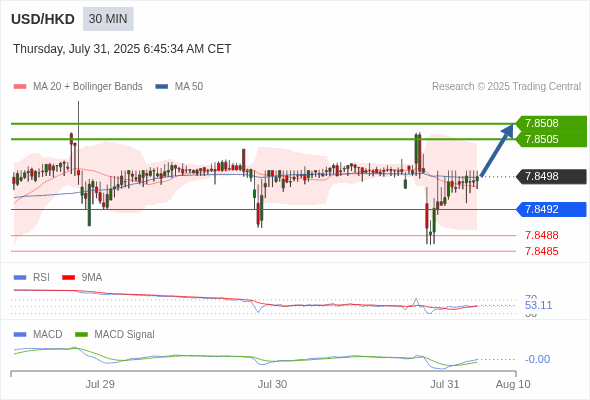Click the 30 MIN timeframe badge
Image resolution: width=590 pixels, height=400 pixels.
pos(108,19)
